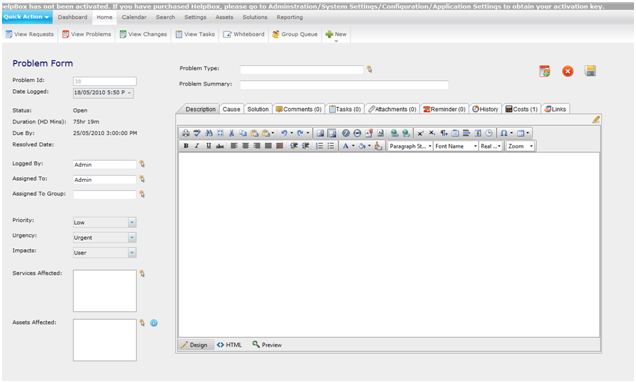Toggle full screen editor mode
636x383 pixels.
220,133
